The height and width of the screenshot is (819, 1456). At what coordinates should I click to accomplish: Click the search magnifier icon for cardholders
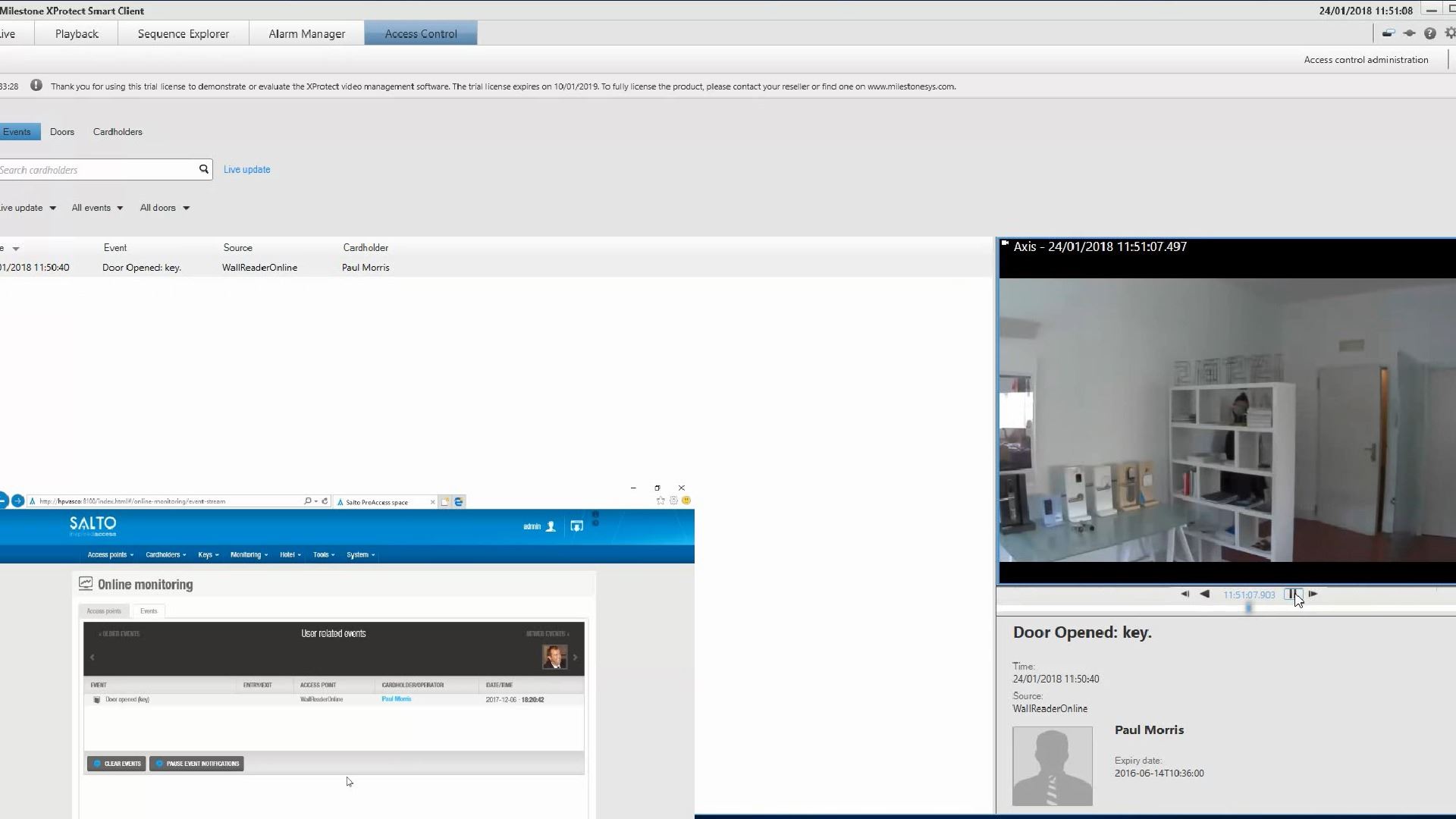click(203, 169)
